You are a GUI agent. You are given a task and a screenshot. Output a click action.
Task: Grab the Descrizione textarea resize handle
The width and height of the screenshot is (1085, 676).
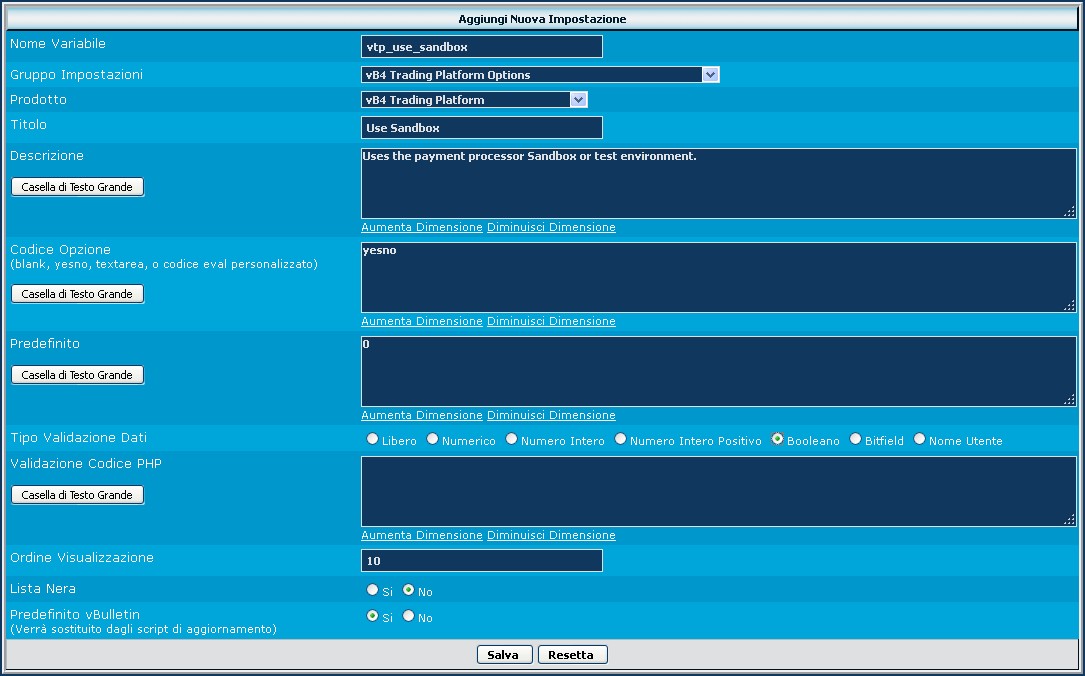pyautogui.click(x=1069, y=211)
